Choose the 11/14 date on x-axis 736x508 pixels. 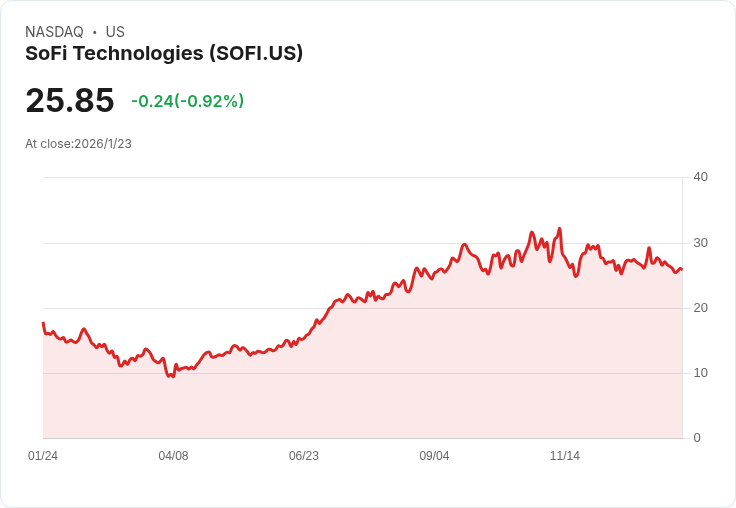(x=565, y=456)
